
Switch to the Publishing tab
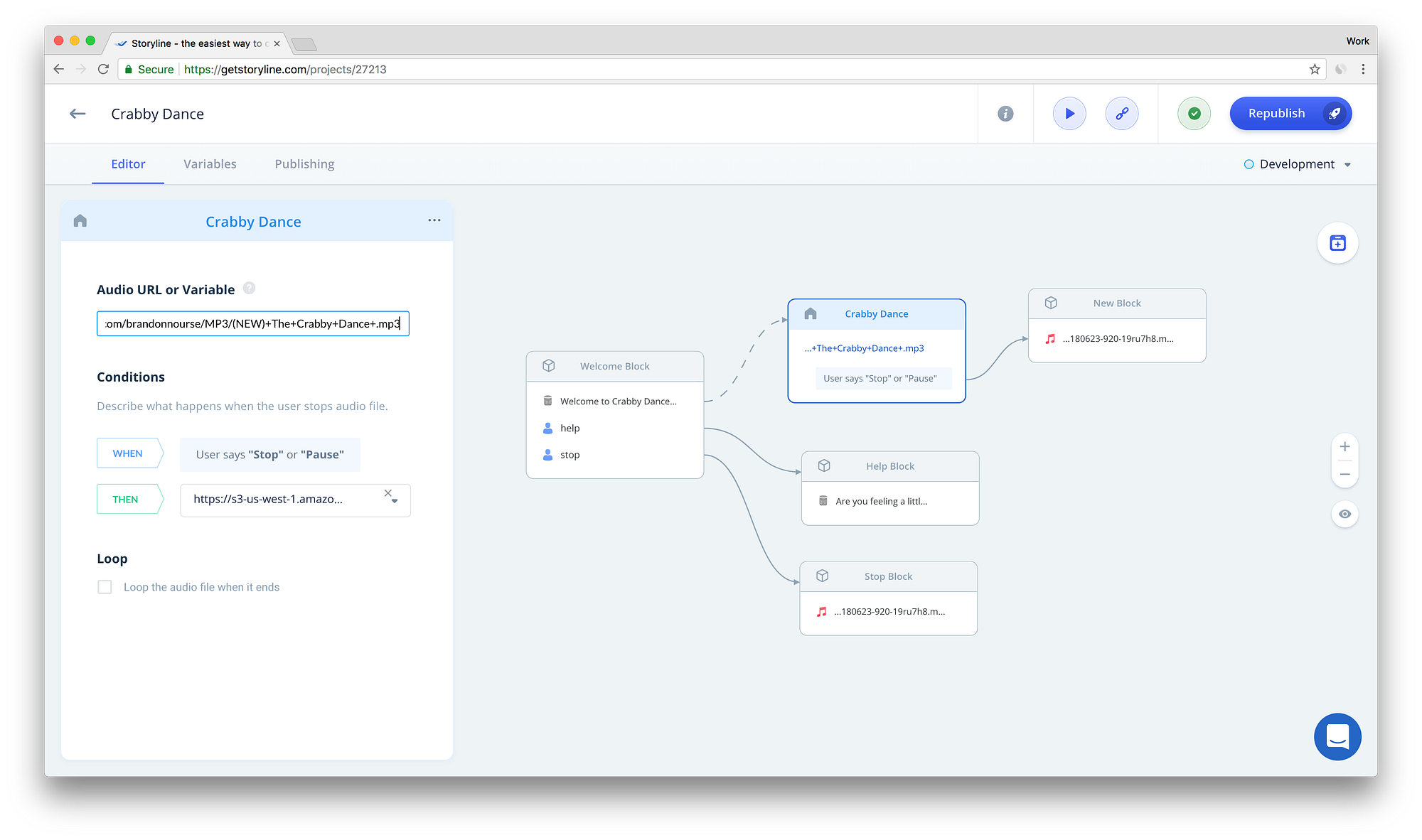point(304,164)
